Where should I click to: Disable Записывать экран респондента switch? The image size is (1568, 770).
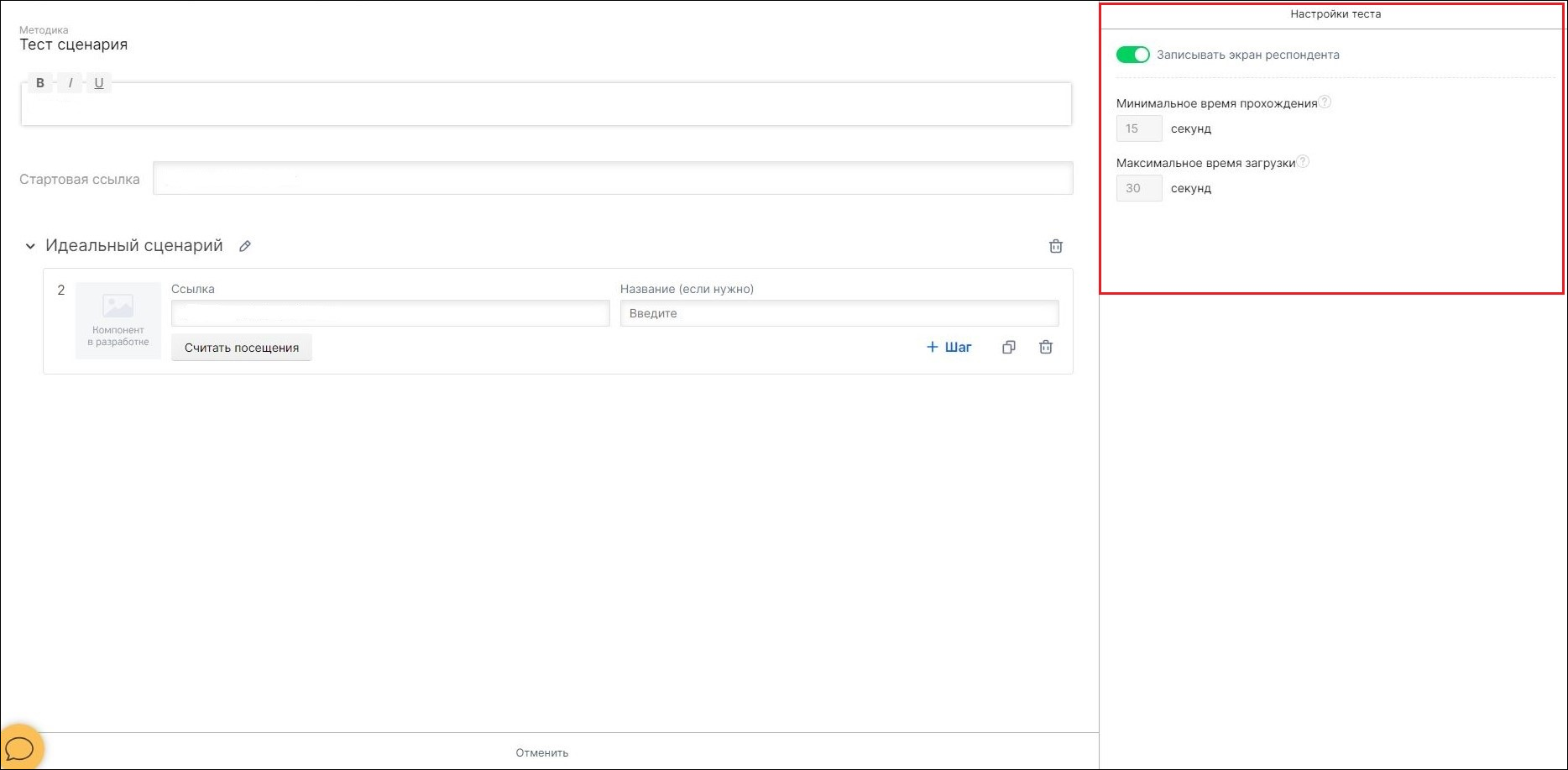pos(1132,55)
